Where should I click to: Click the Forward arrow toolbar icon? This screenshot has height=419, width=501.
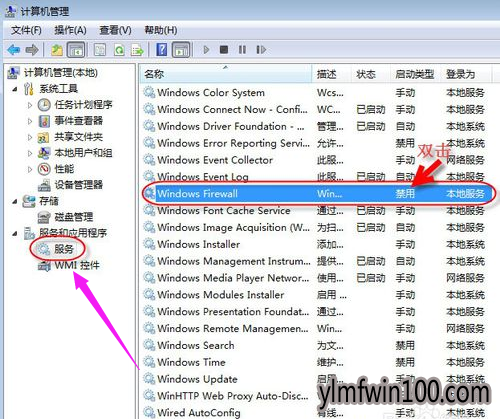tap(32, 50)
